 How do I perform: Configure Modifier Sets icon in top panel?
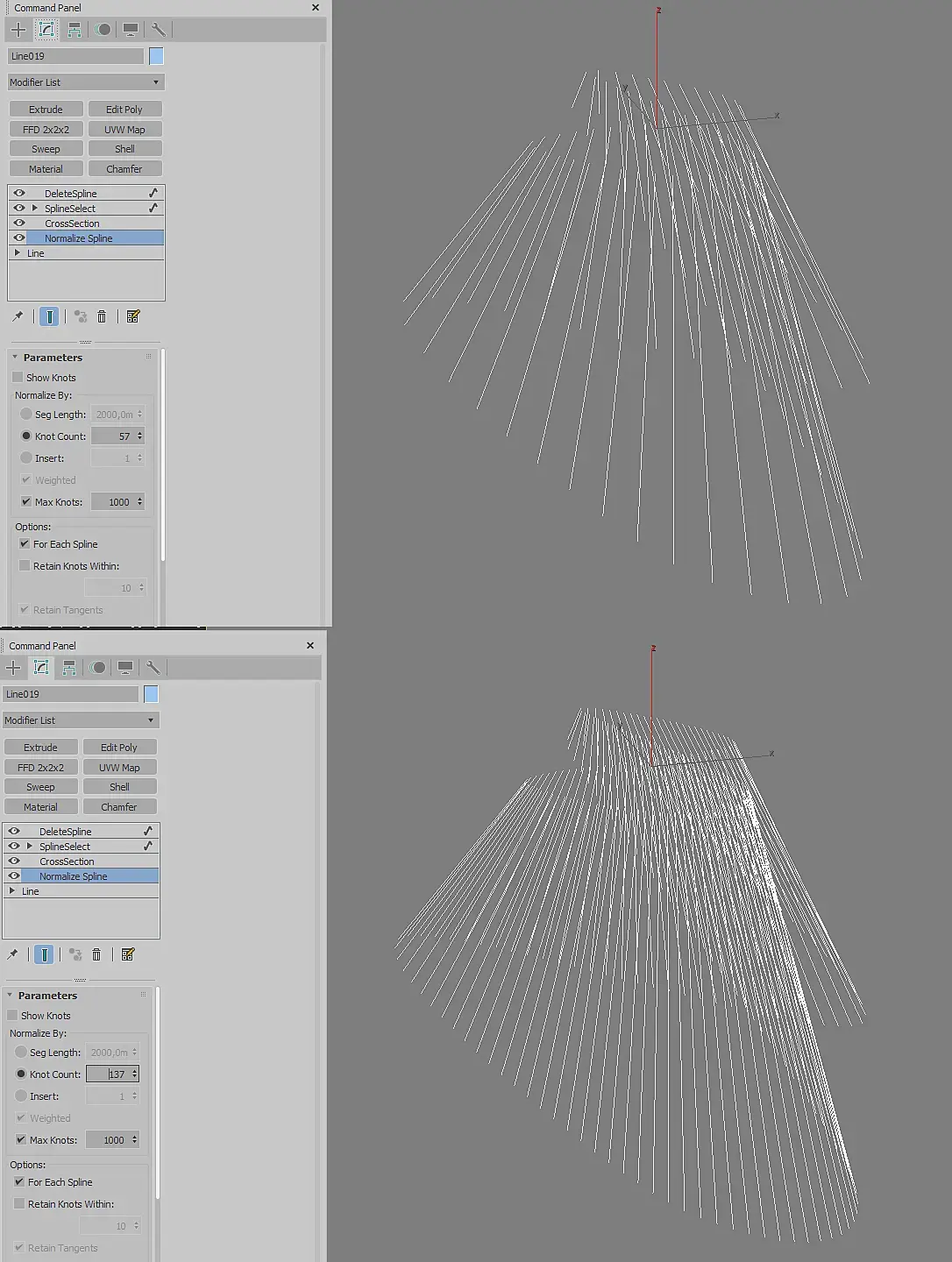133,316
